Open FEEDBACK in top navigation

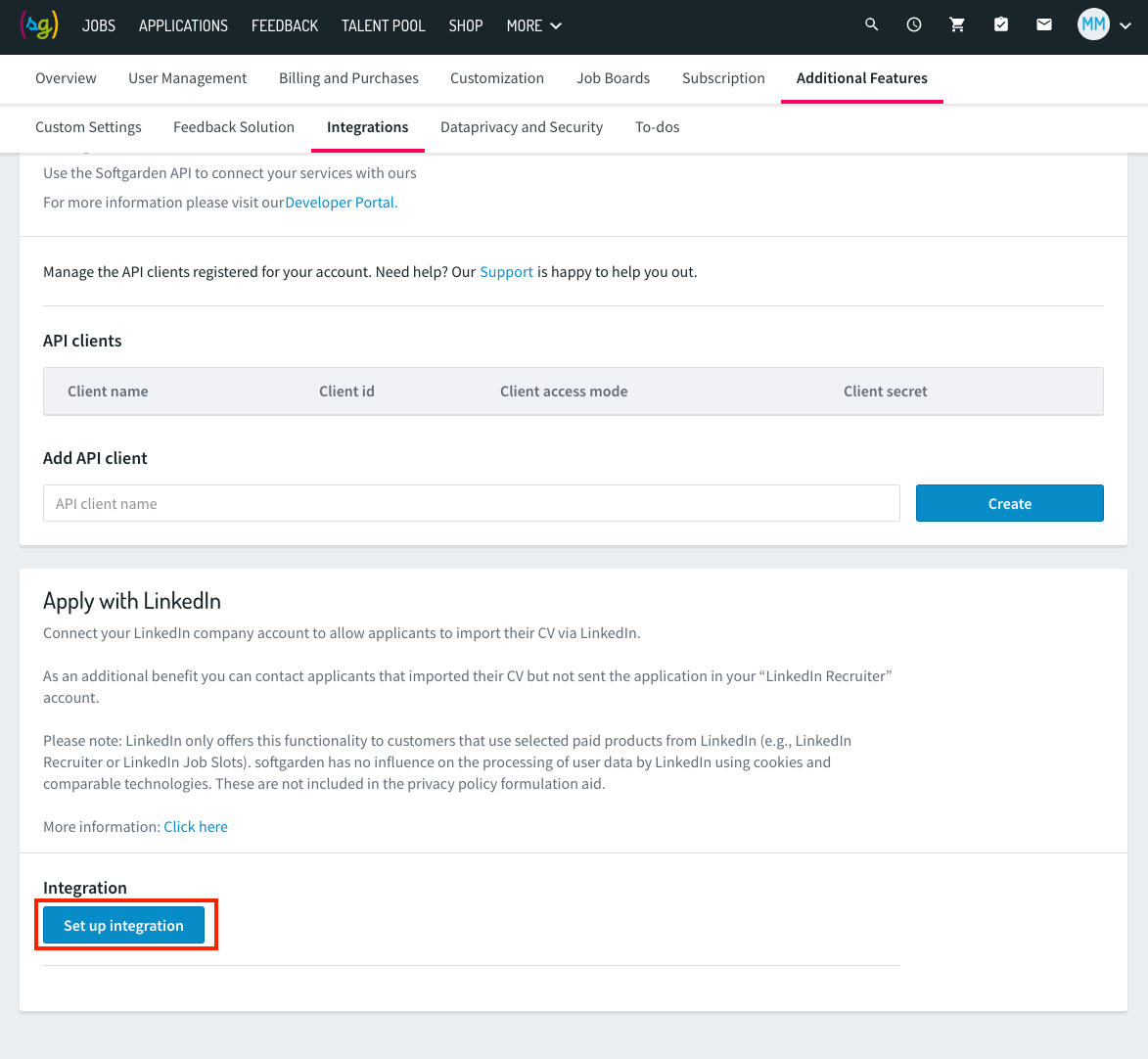point(285,25)
